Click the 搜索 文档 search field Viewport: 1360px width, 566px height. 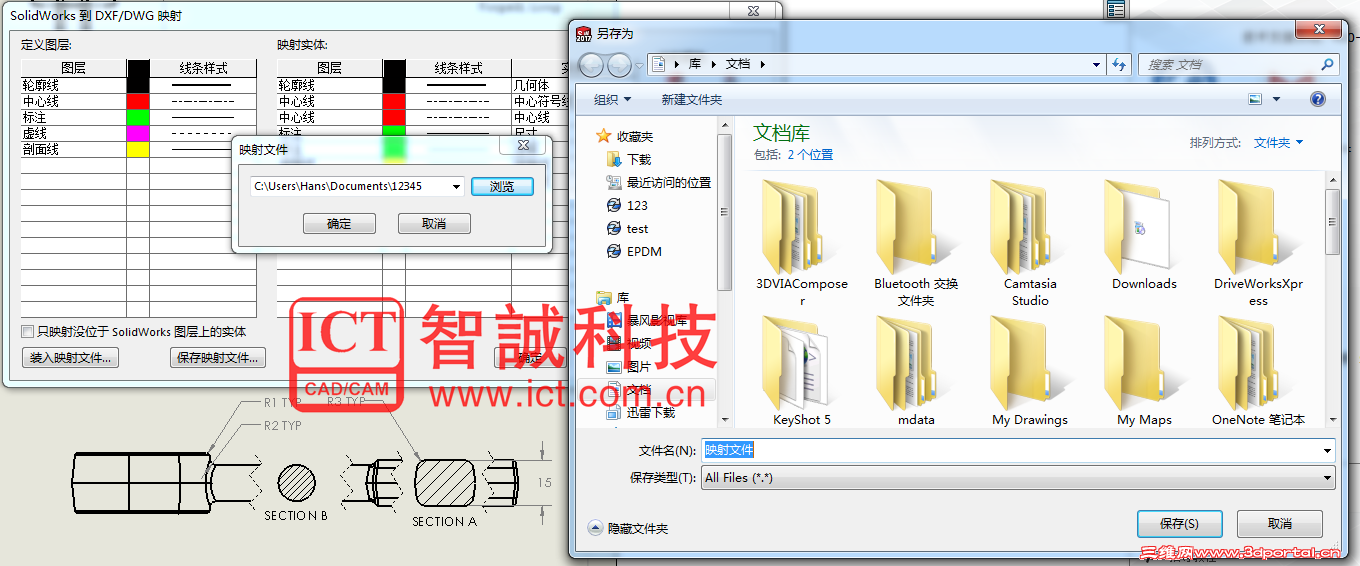pos(1238,64)
